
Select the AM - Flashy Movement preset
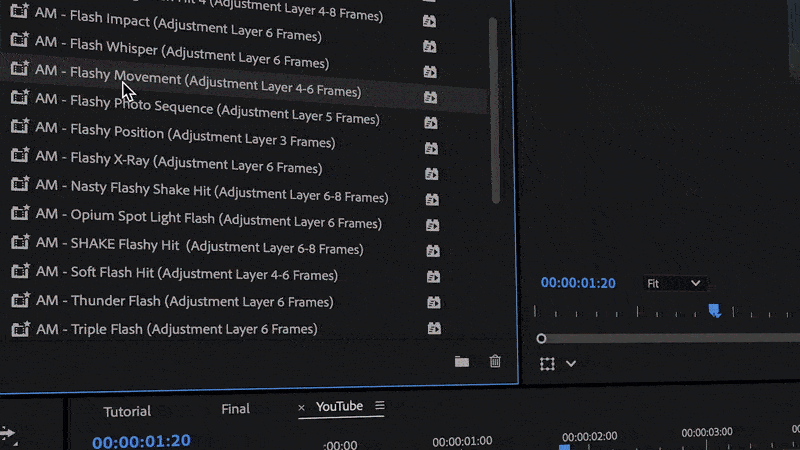(197, 83)
